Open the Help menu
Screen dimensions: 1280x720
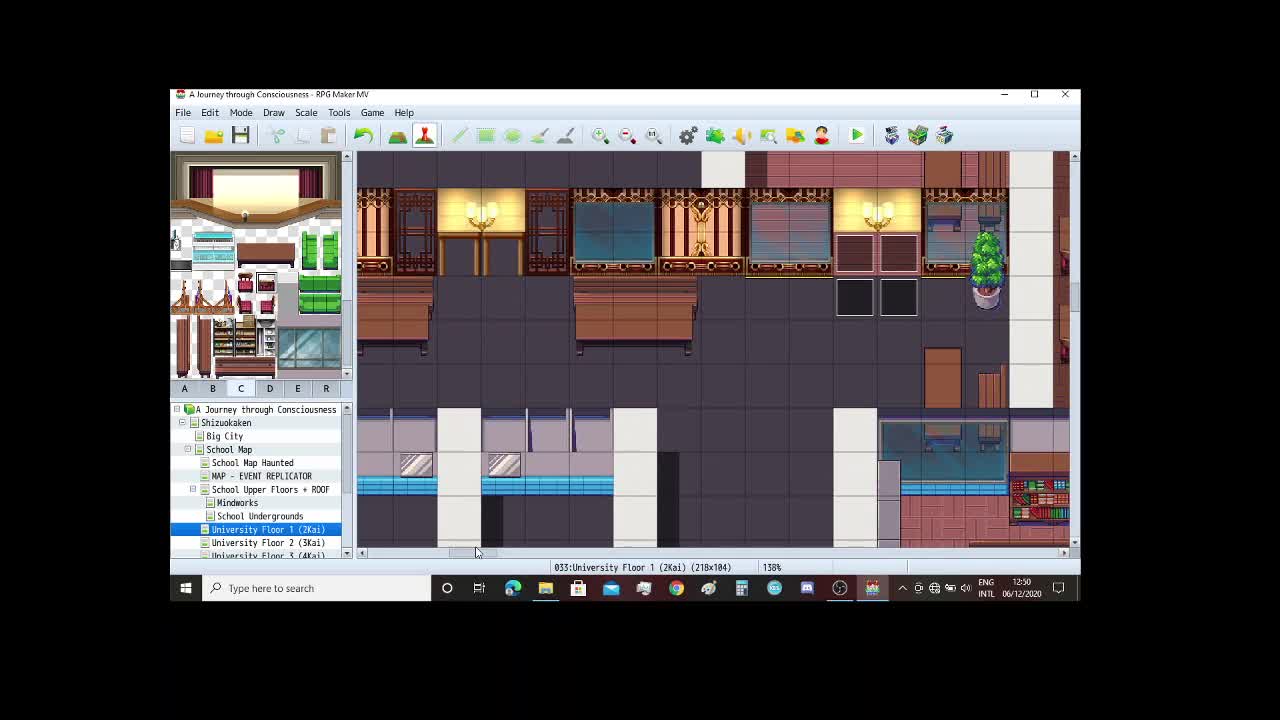click(x=404, y=112)
